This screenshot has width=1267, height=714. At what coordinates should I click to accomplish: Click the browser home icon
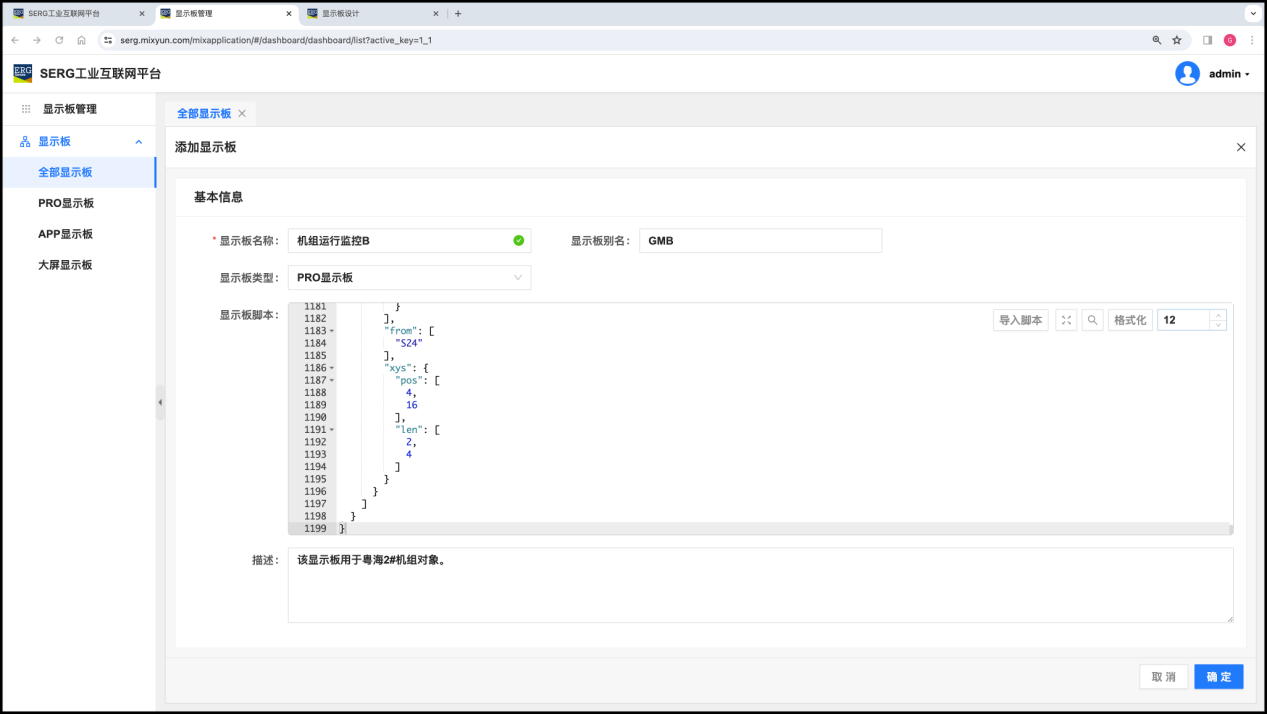tap(81, 40)
